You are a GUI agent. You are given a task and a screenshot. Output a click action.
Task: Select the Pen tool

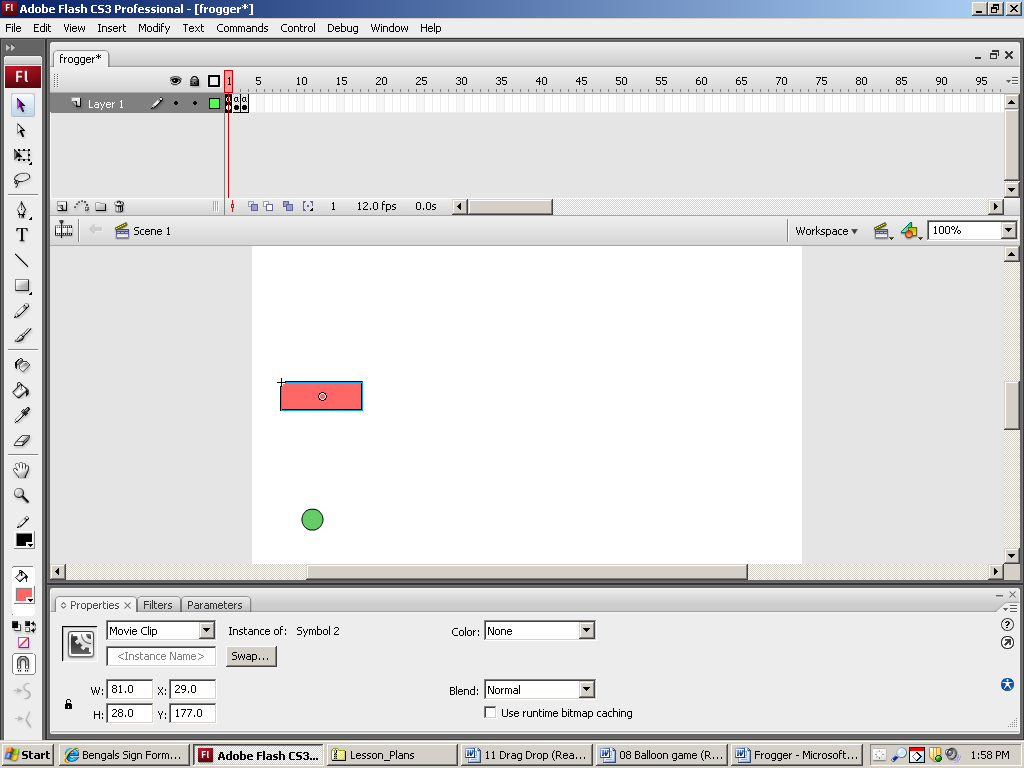tap(22, 209)
